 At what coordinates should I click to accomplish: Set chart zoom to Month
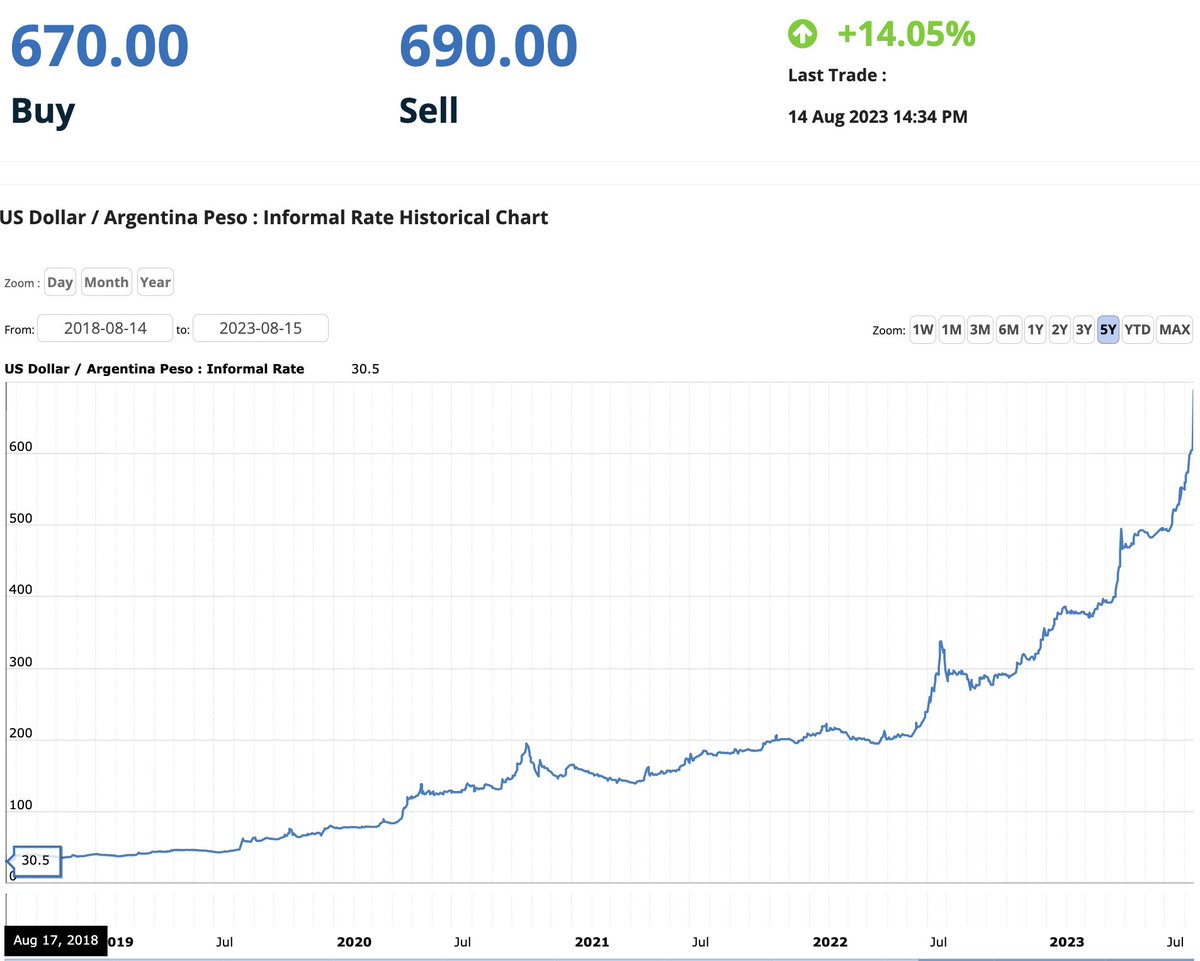click(x=106, y=282)
